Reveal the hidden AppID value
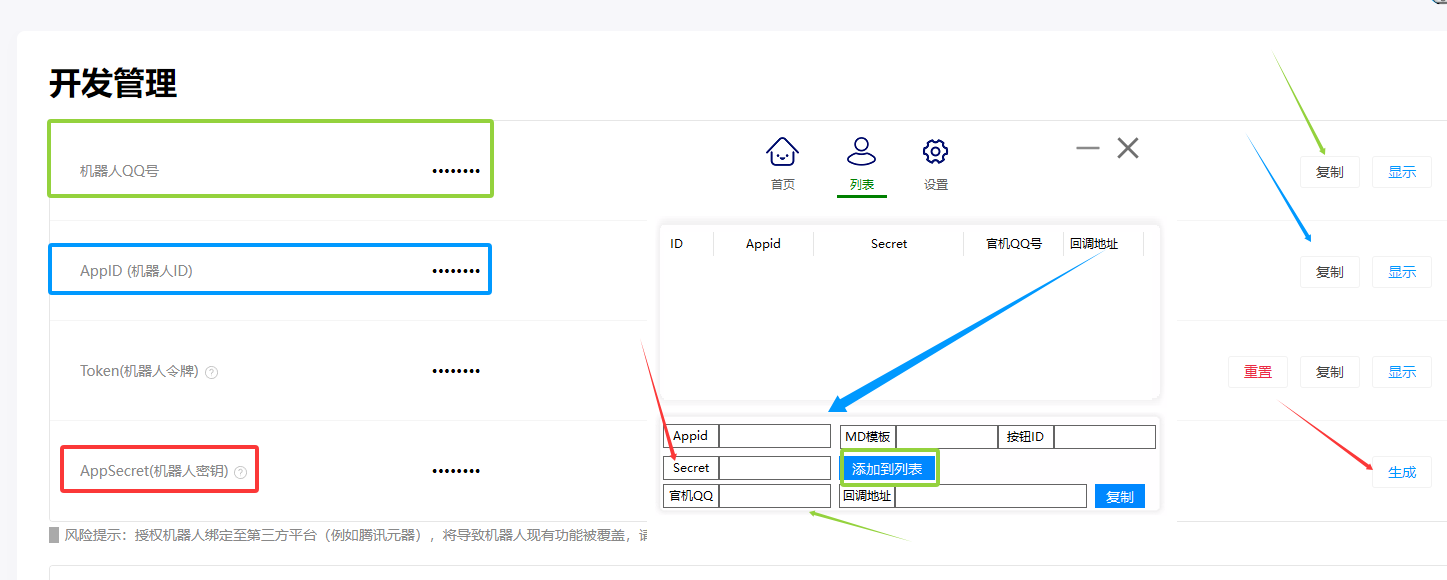 click(x=1401, y=272)
